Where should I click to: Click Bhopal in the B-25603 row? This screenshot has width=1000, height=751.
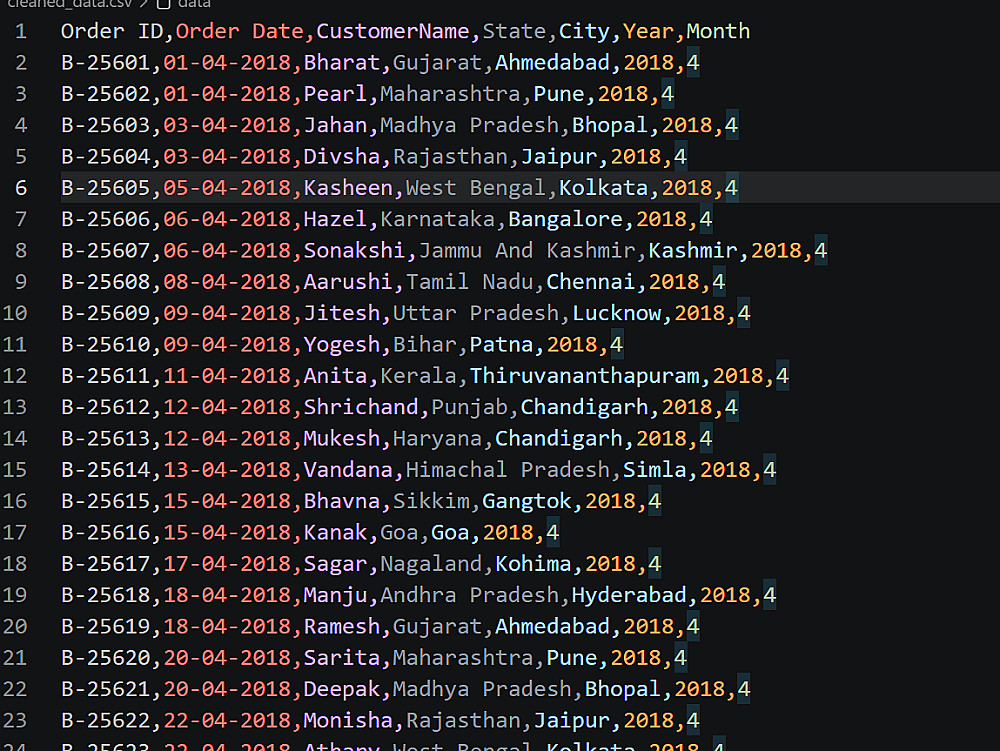pos(610,125)
